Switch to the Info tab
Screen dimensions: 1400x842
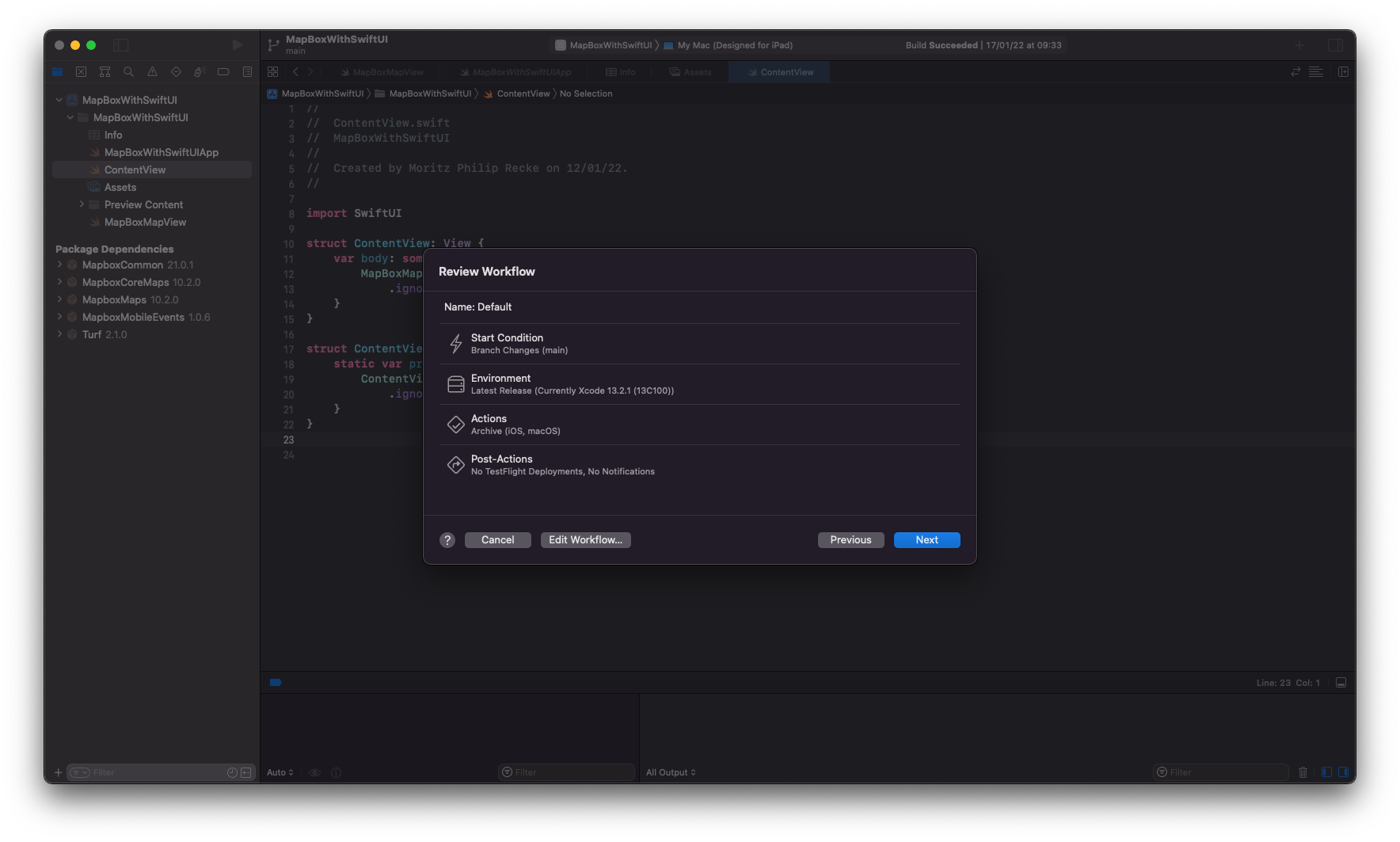(621, 72)
